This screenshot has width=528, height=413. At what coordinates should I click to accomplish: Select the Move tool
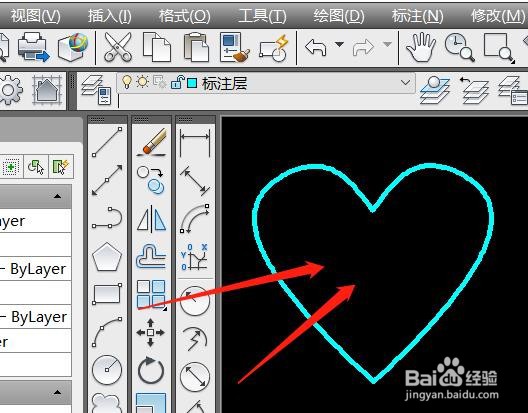151,332
